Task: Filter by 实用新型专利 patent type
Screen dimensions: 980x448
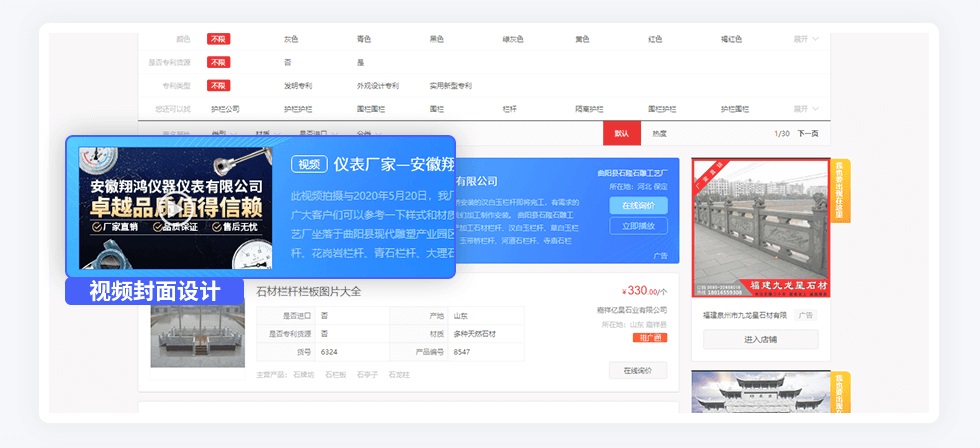Action: coord(451,86)
